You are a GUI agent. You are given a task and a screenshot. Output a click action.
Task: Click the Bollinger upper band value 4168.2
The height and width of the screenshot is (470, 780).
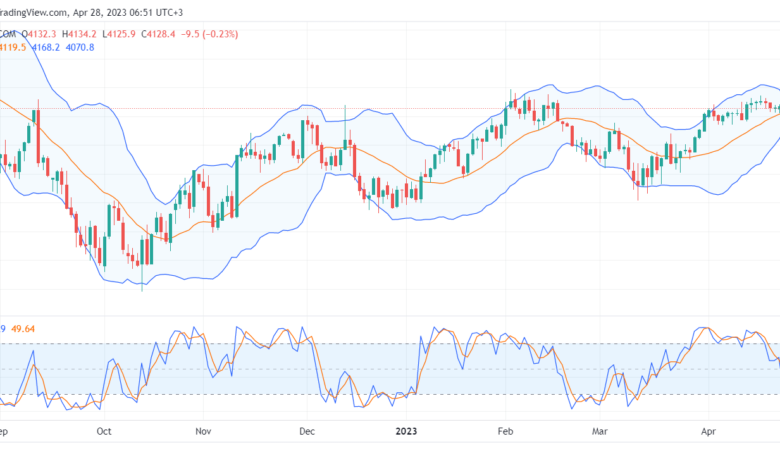coord(46,48)
